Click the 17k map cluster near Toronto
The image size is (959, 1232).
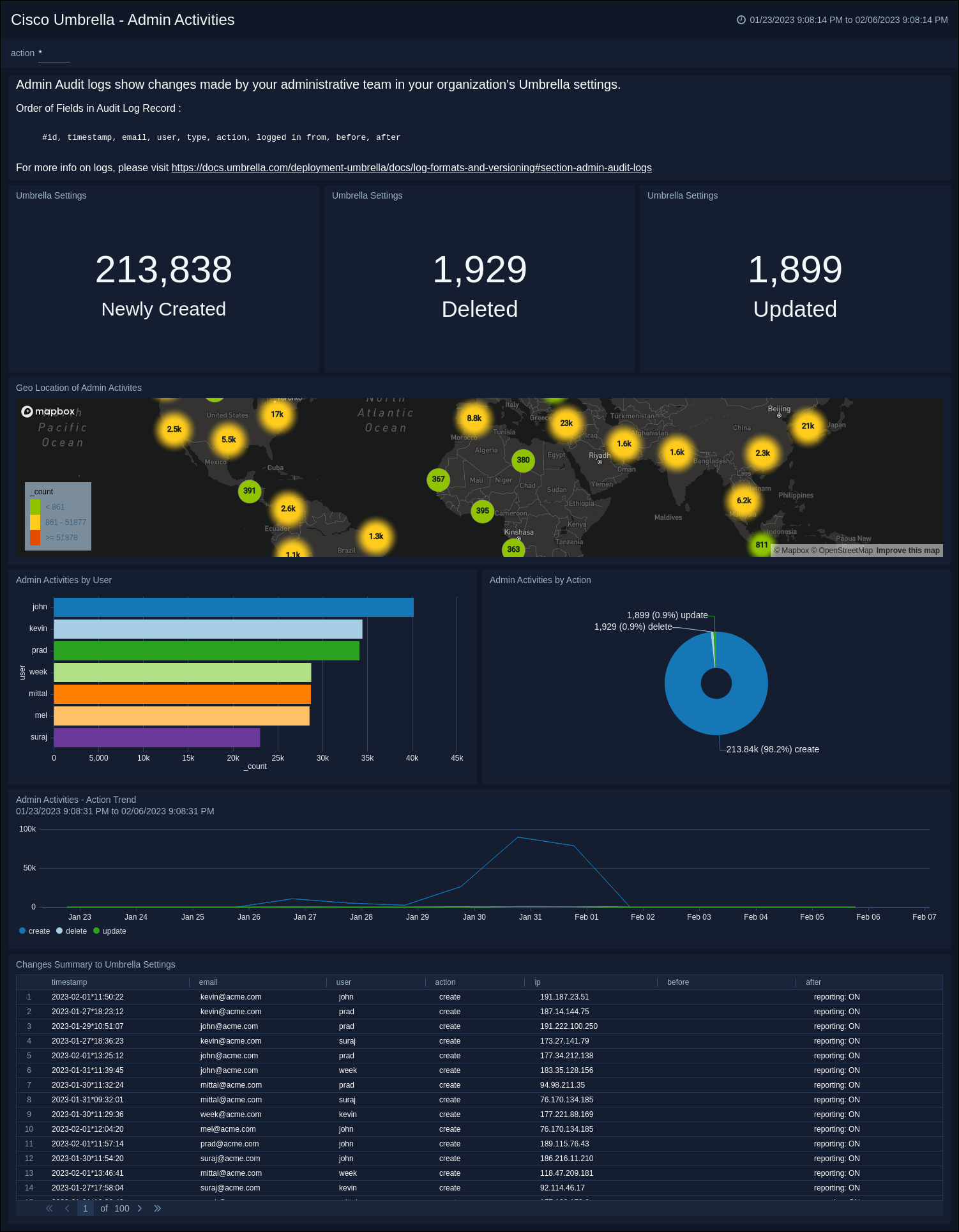277,414
